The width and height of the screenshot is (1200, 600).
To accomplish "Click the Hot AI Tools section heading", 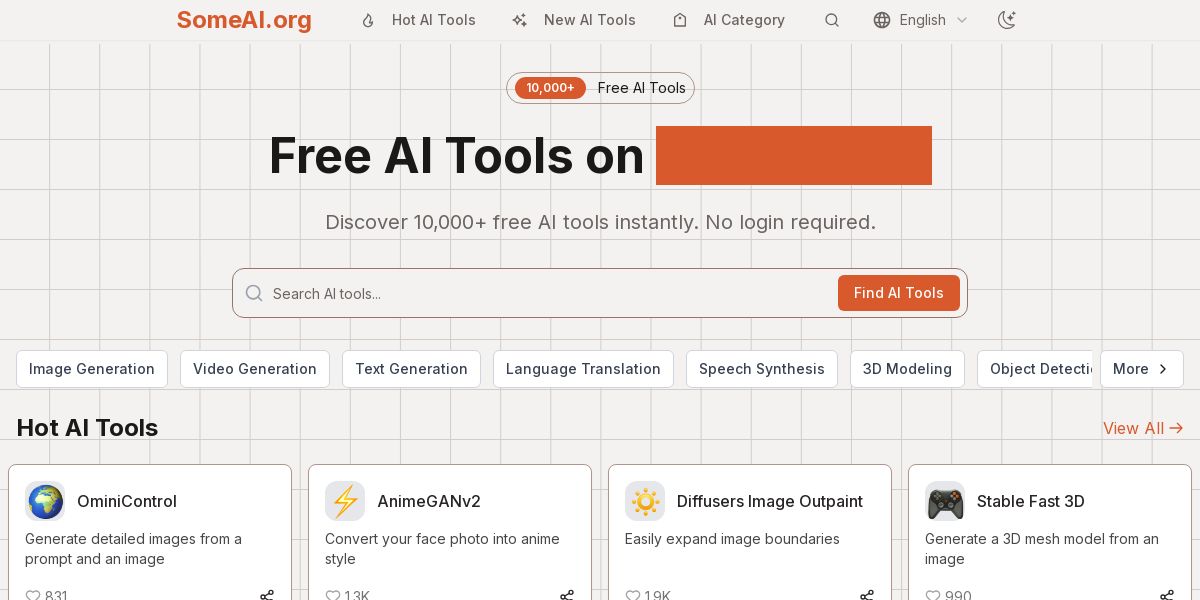I will click(x=87, y=428).
